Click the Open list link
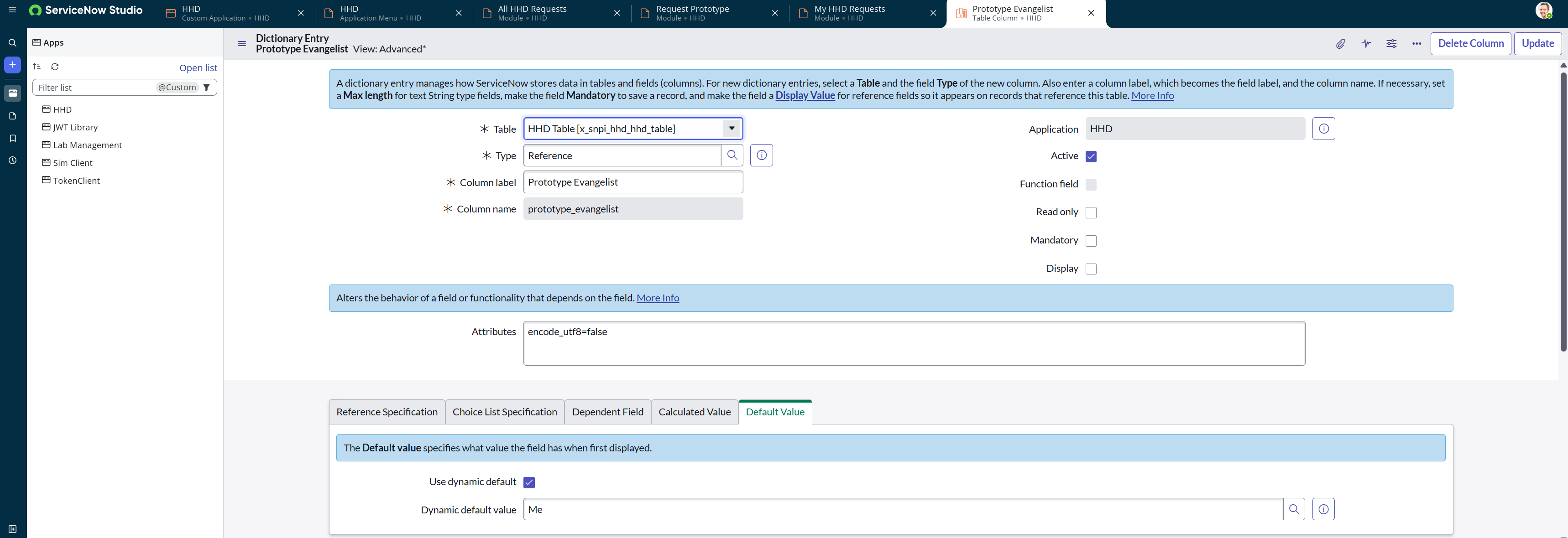 [x=198, y=68]
